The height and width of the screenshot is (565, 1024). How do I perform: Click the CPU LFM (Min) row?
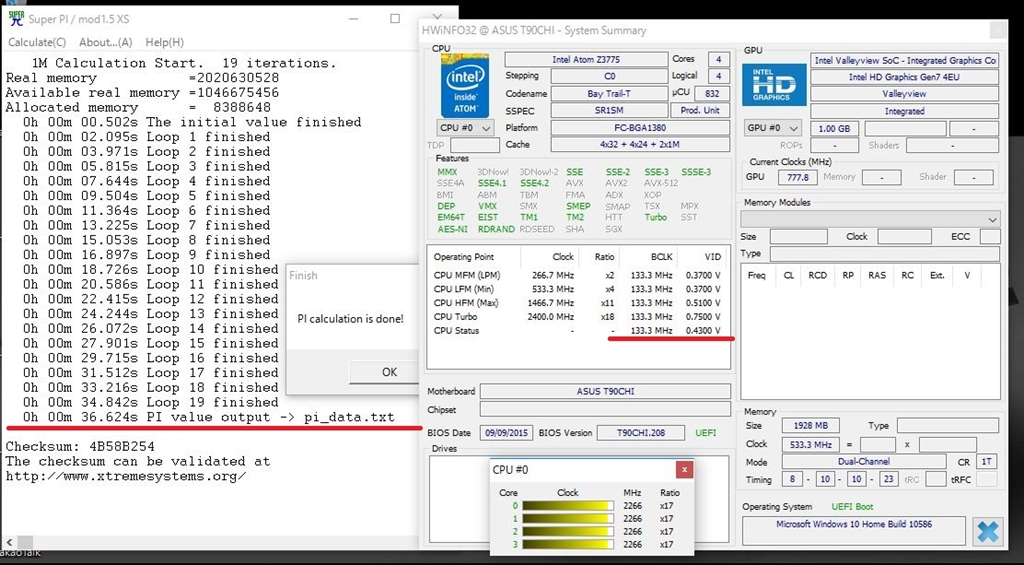pos(577,289)
